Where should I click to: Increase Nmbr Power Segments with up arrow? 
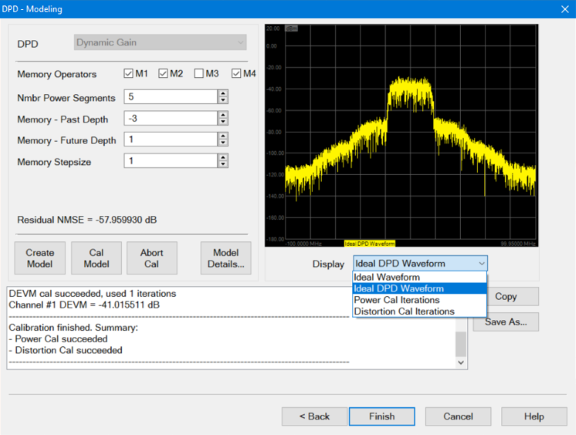223,93
